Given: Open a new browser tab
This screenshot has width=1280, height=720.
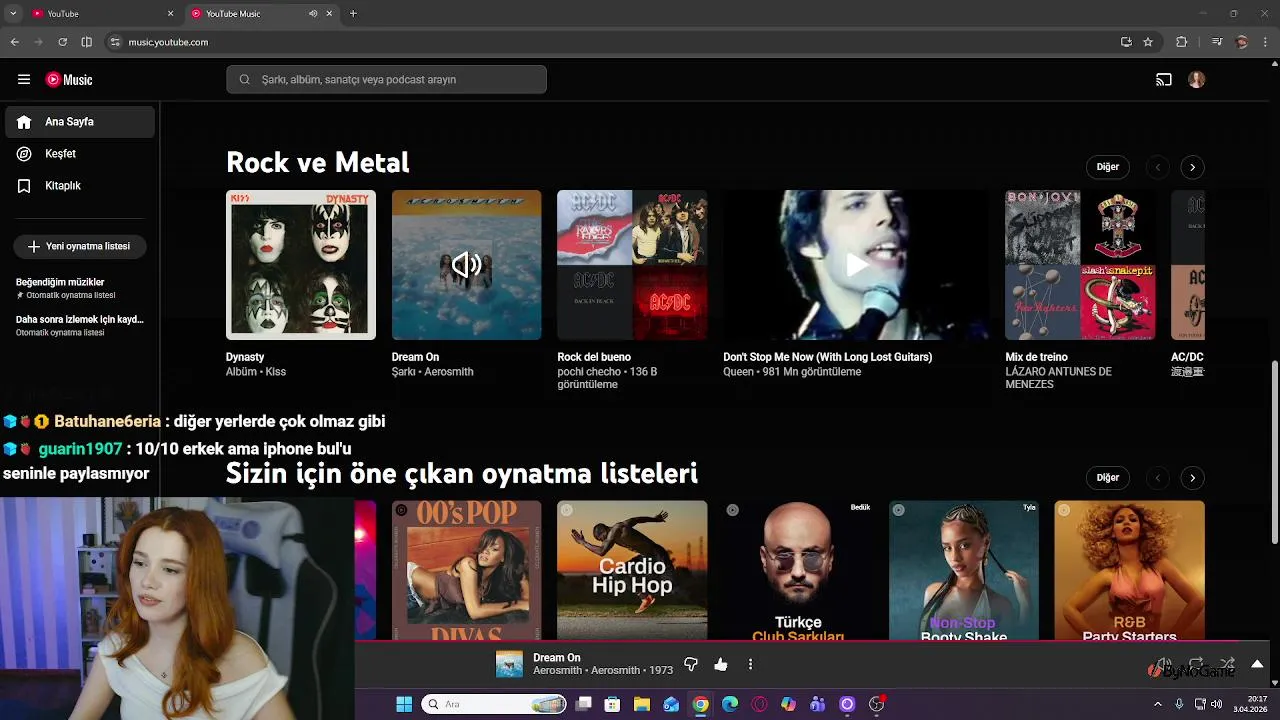Looking at the screenshot, I should point(353,14).
